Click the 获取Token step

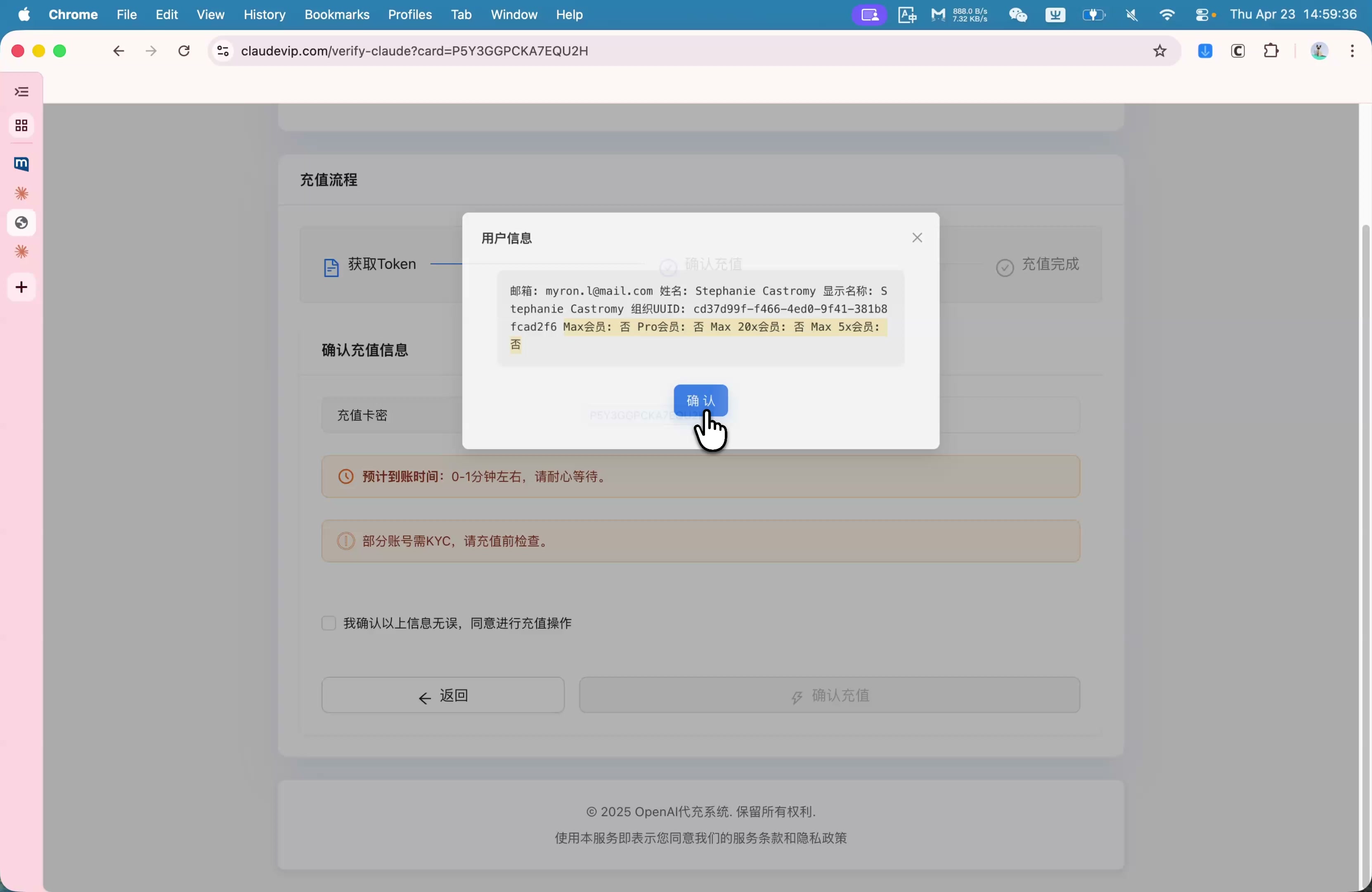[370, 265]
